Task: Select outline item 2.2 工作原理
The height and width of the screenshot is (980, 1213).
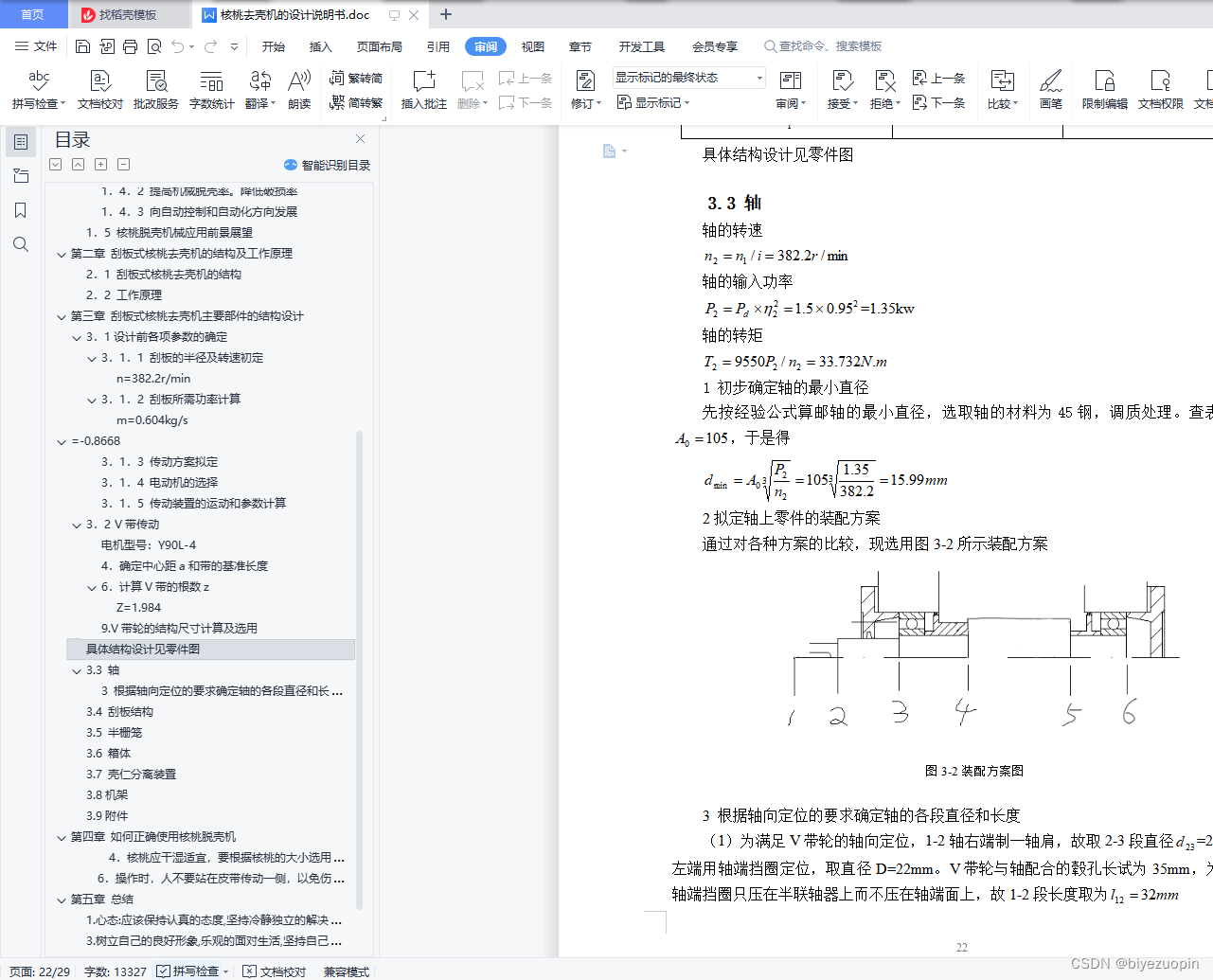Action: click(x=124, y=295)
